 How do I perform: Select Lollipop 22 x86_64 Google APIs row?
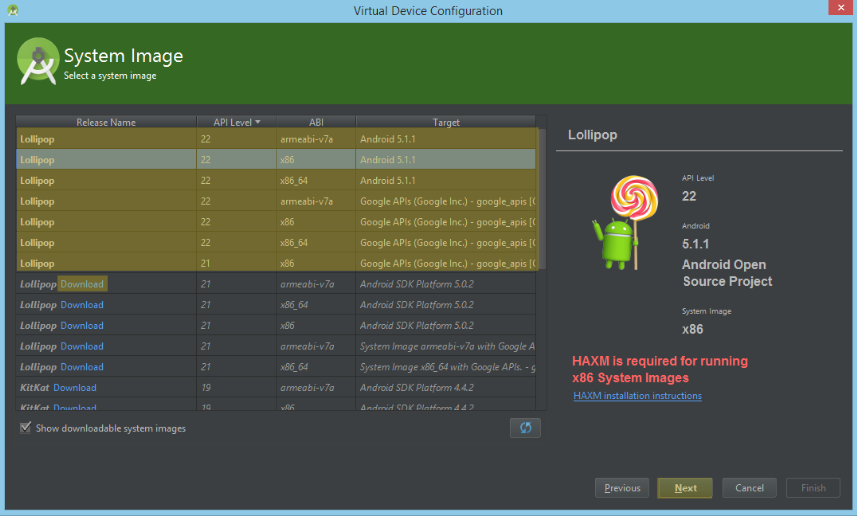[276, 243]
